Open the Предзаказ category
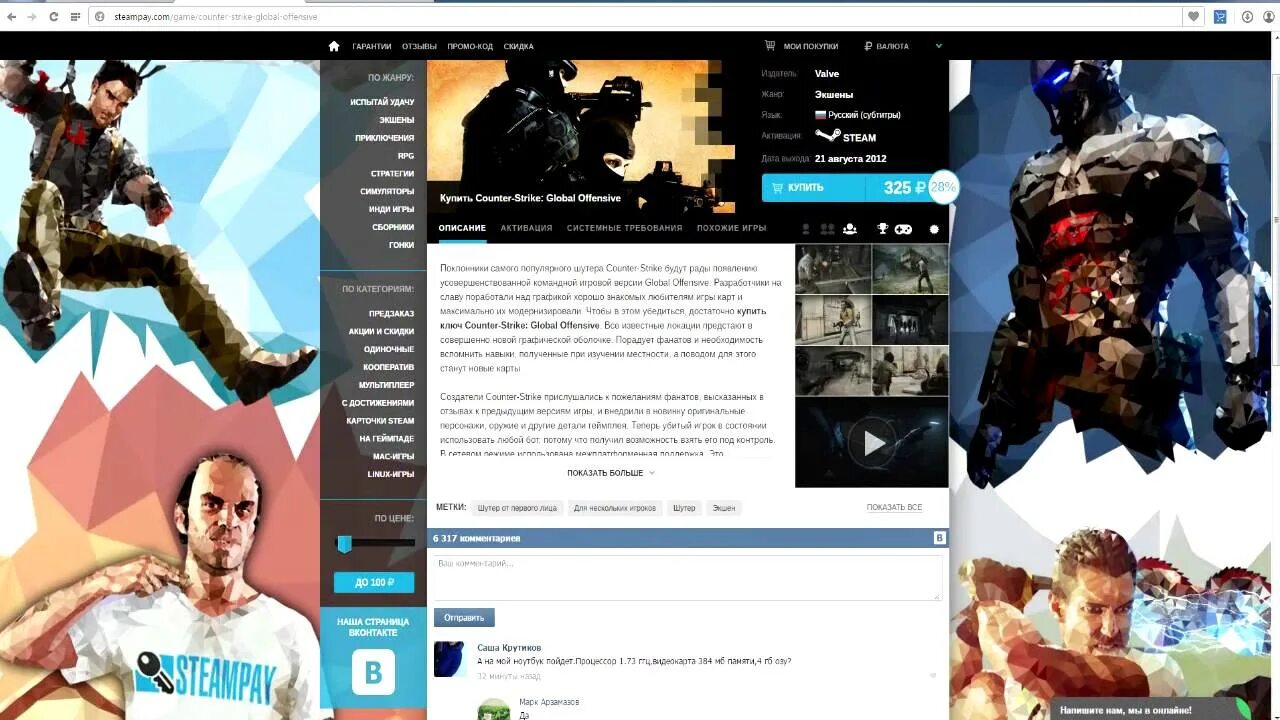Screen dimensions: 1280x720 coord(391,313)
